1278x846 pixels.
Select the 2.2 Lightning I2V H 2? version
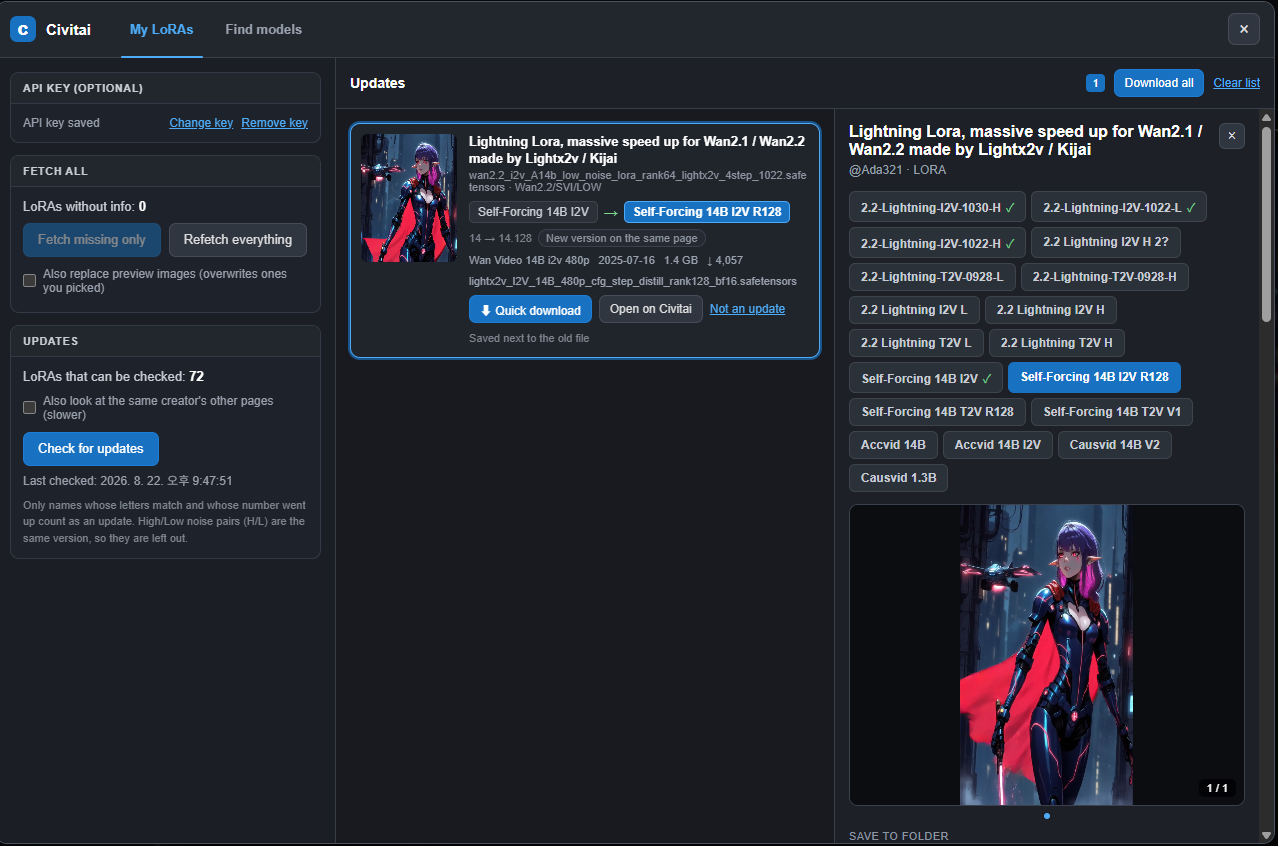click(1106, 242)
